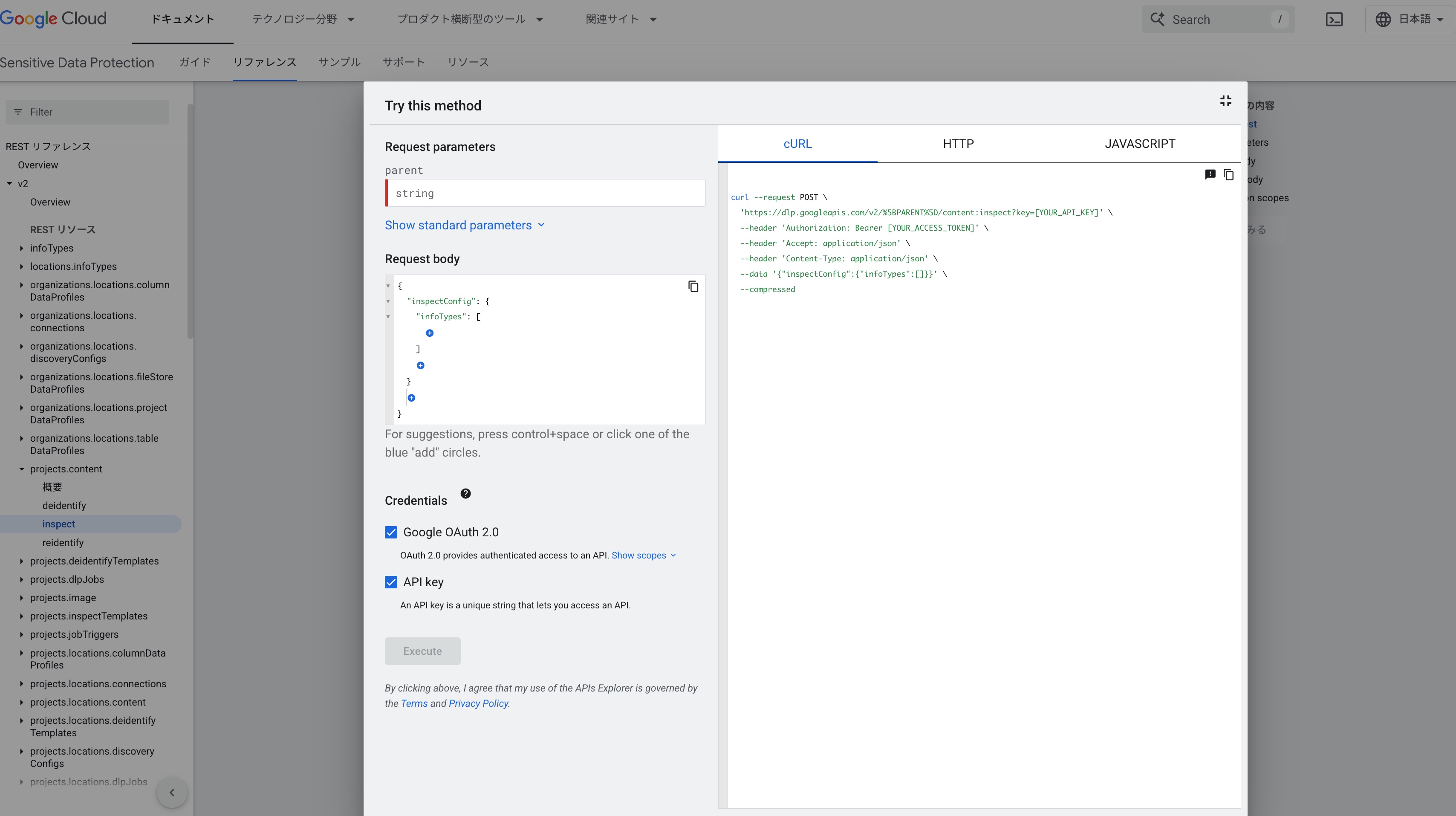The width and height of the screenshot is (1456, 816).
Task: Expand projects.dlpJobs tree node
Action: [x=21, y=579]
